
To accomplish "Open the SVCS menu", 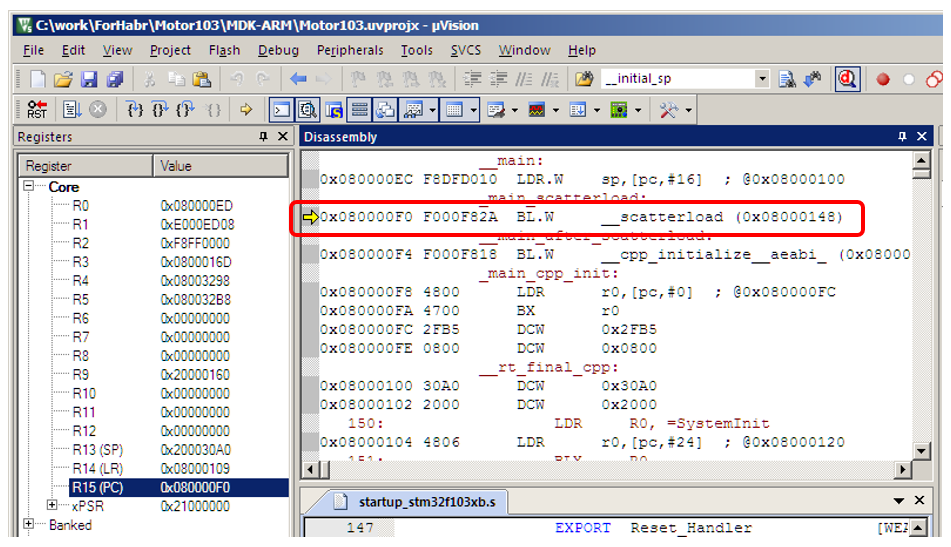I will pos(465,50).
